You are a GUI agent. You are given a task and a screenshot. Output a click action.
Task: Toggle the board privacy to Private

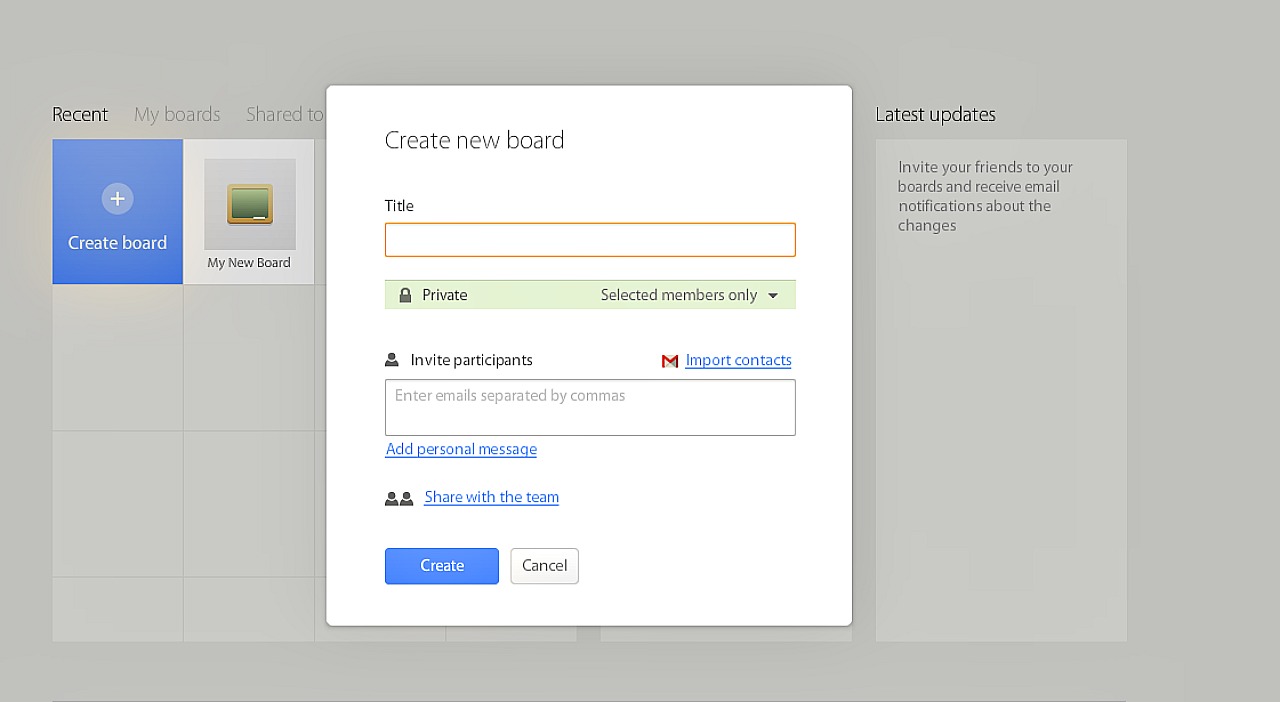tap(444, 294)
